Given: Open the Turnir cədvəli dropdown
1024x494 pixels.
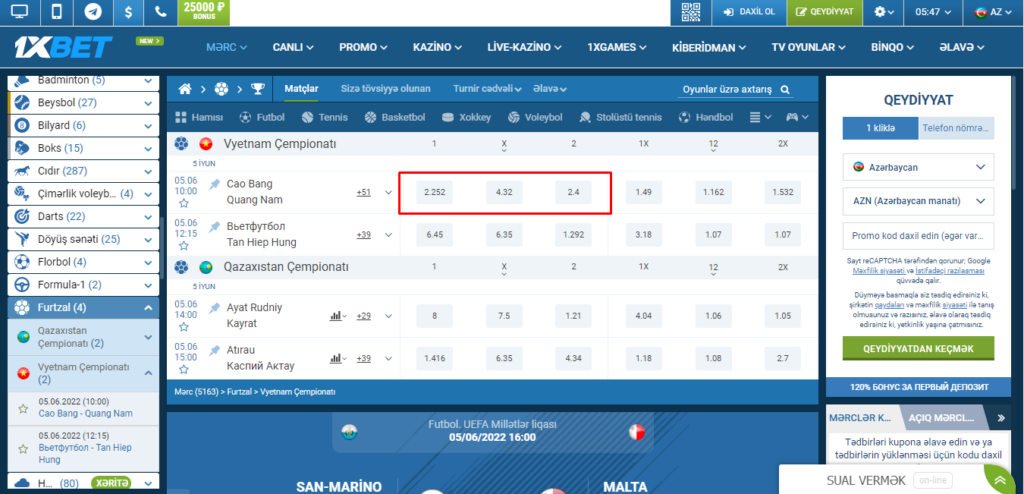Looking at the screenshot, I should (x=487, y=89).
